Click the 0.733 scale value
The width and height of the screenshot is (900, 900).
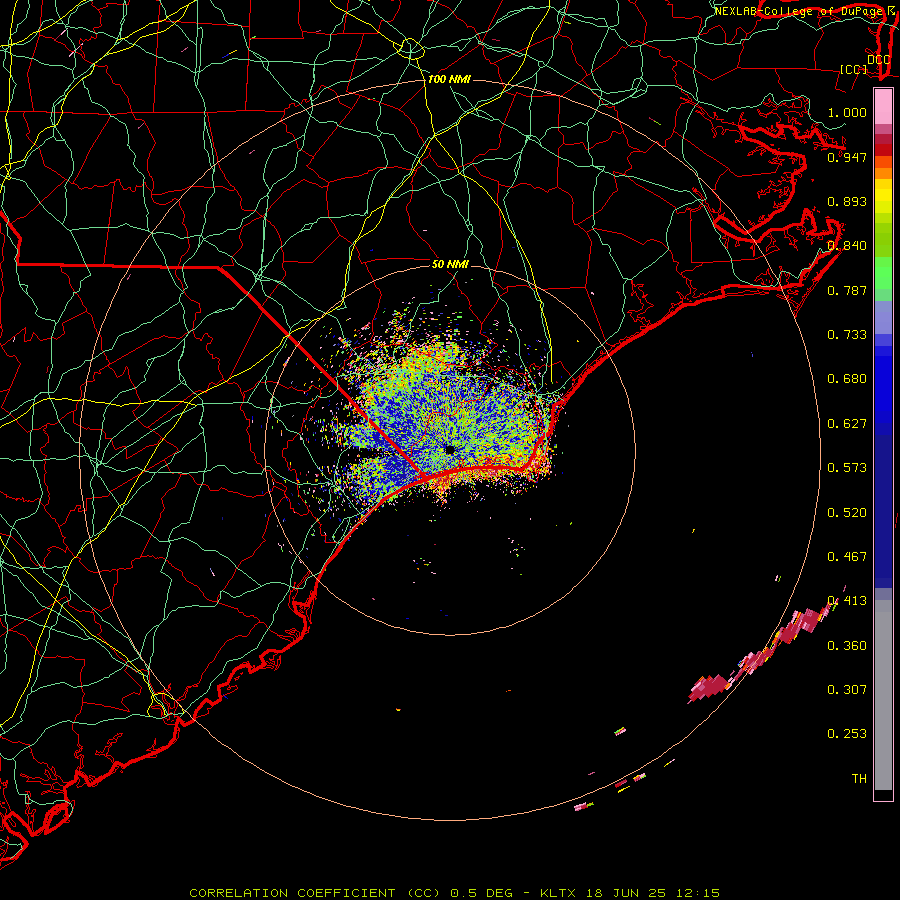[x=847, y=335]
